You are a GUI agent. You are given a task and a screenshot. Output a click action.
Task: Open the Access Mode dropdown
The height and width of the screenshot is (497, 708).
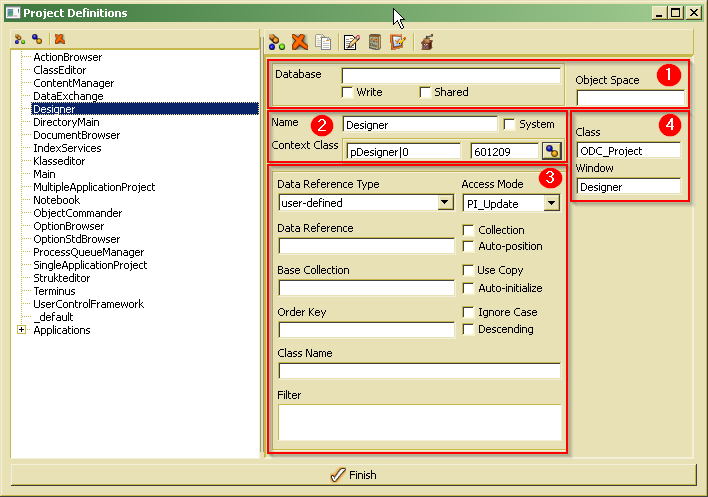point(550,203)
